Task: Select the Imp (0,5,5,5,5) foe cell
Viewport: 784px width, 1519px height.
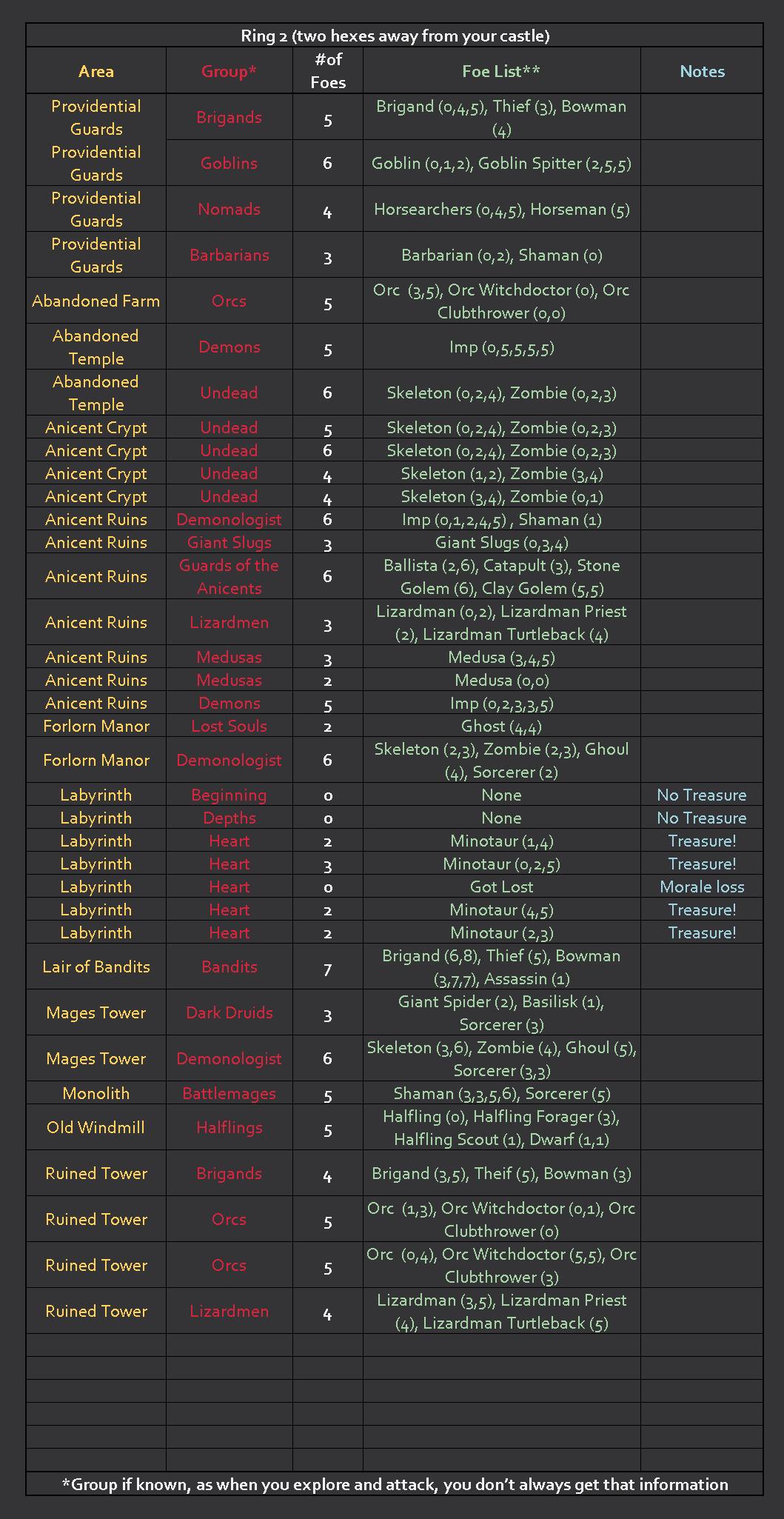Action: point(501,347)
